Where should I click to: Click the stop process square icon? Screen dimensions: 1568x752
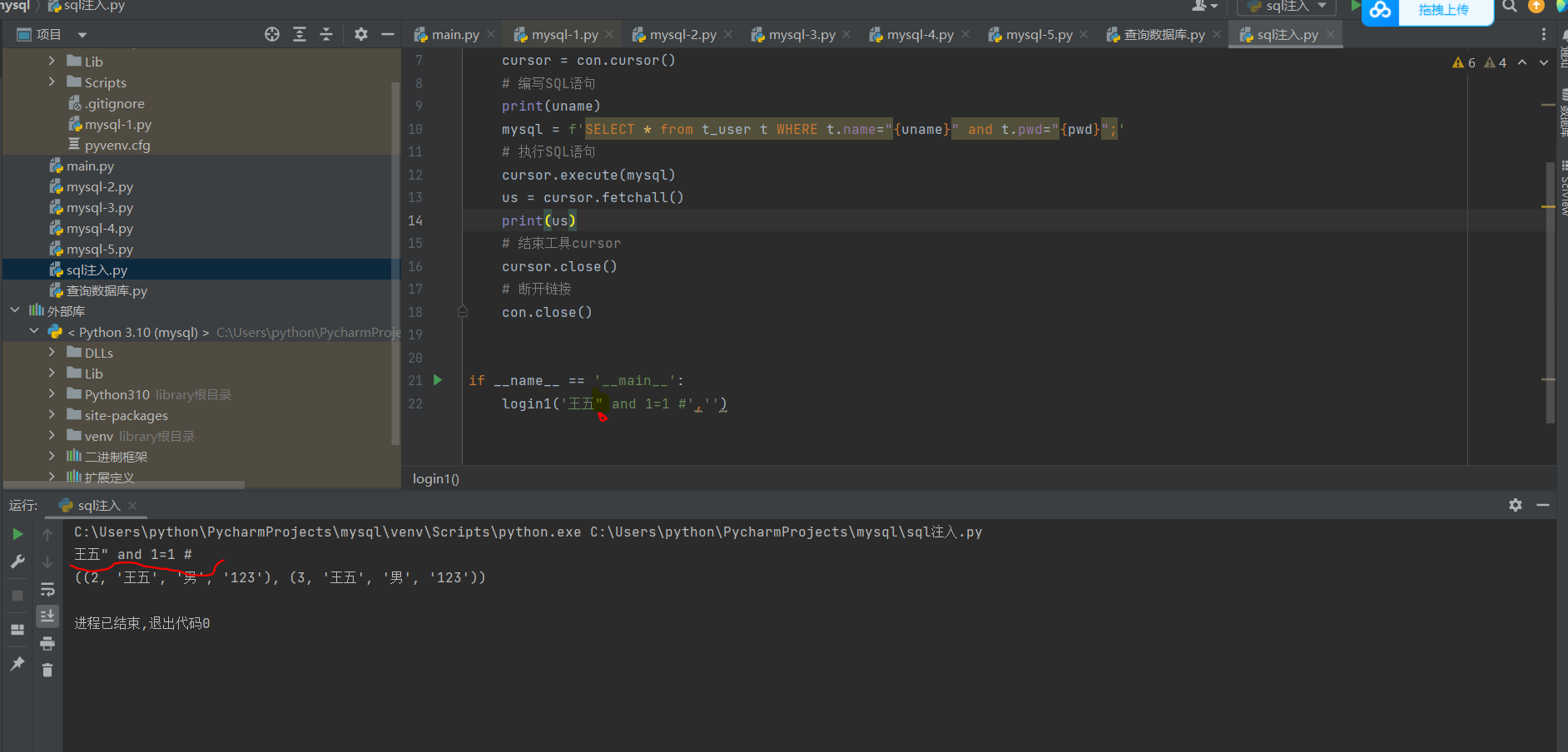(x=17, y=596)
